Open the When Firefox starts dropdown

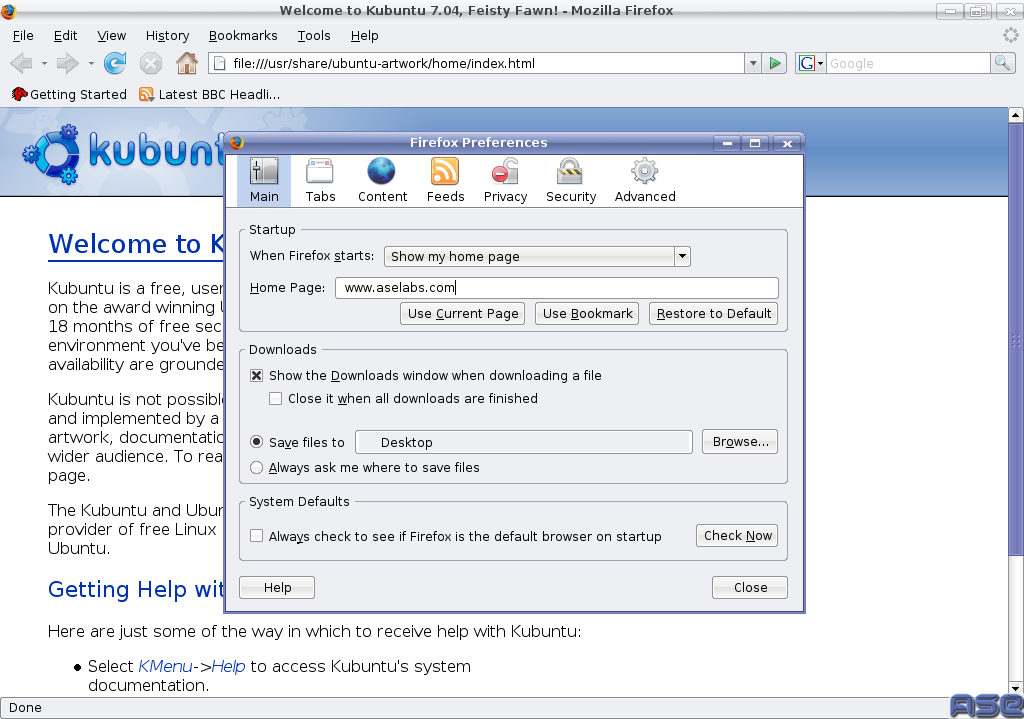[x=537, y=256]
